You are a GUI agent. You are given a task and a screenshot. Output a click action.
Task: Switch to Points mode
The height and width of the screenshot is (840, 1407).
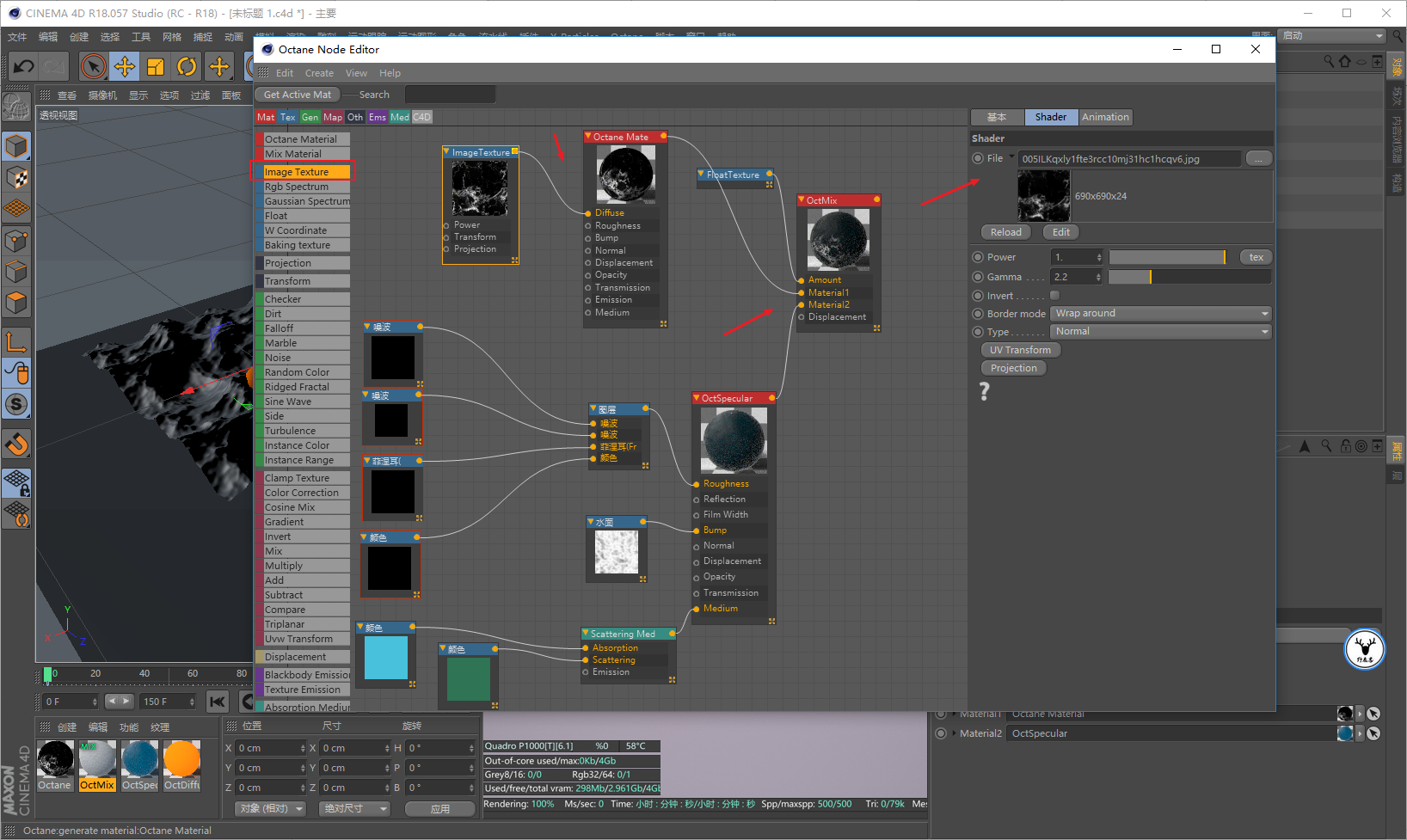(16, 240)
